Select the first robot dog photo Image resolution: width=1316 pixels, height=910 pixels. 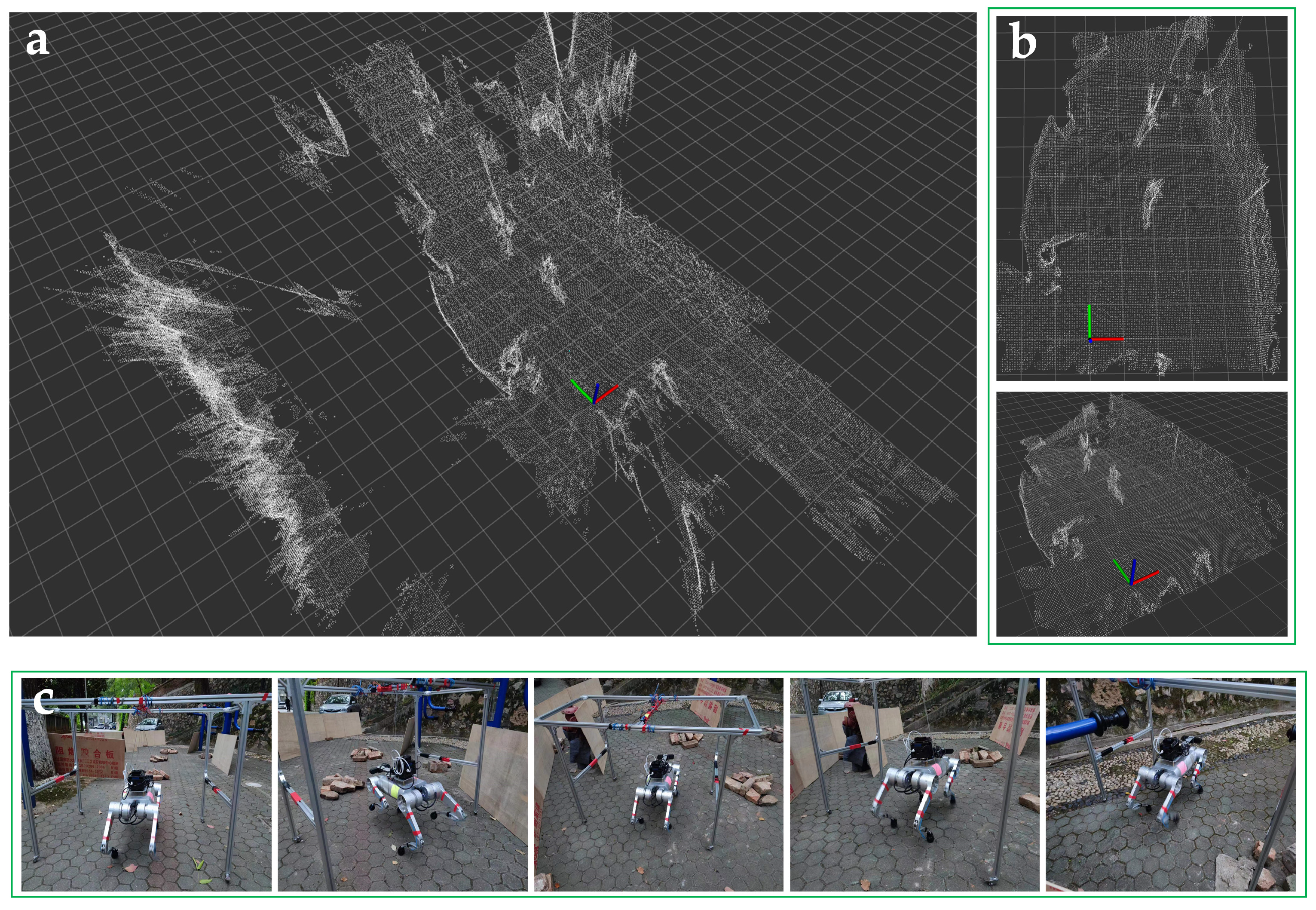coord(147,784)
